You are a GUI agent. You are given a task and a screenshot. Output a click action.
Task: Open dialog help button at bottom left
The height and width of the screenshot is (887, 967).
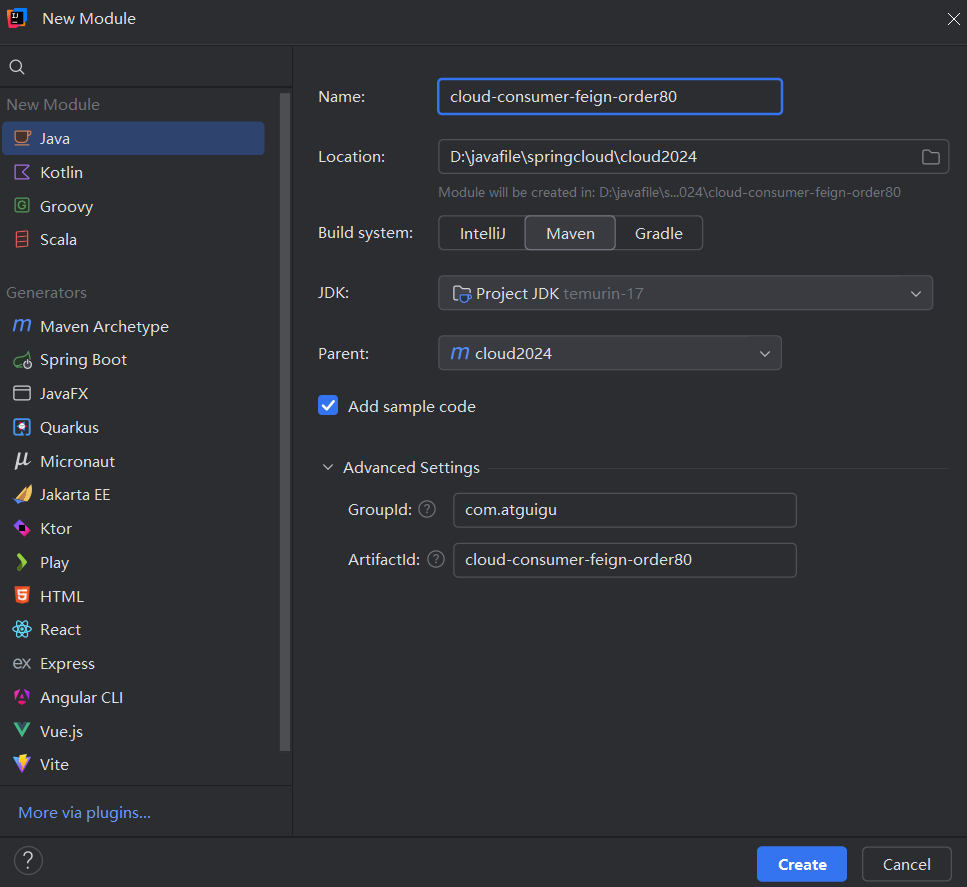click(28, 860)
